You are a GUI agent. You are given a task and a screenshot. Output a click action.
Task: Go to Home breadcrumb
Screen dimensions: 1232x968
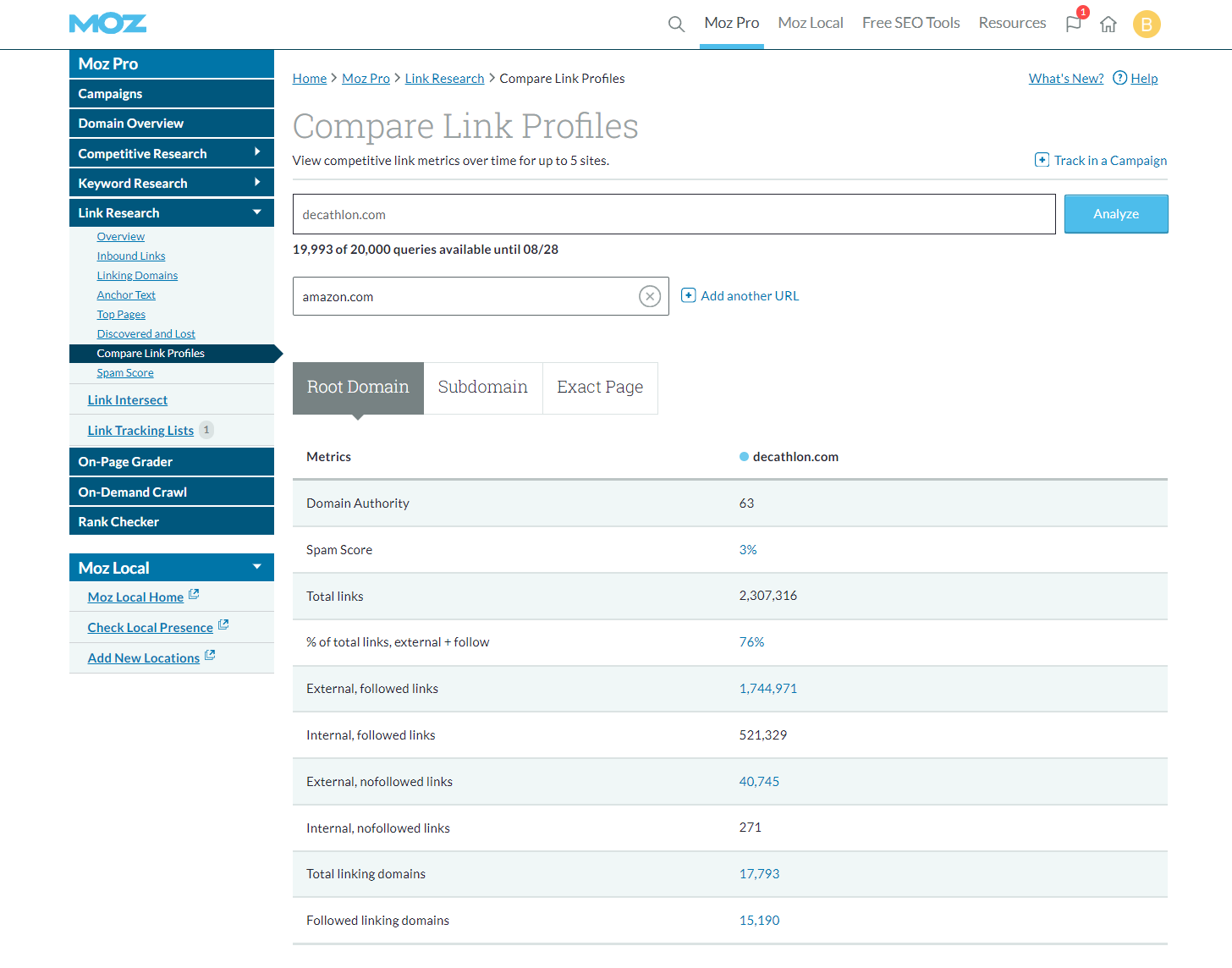point(310,79)
